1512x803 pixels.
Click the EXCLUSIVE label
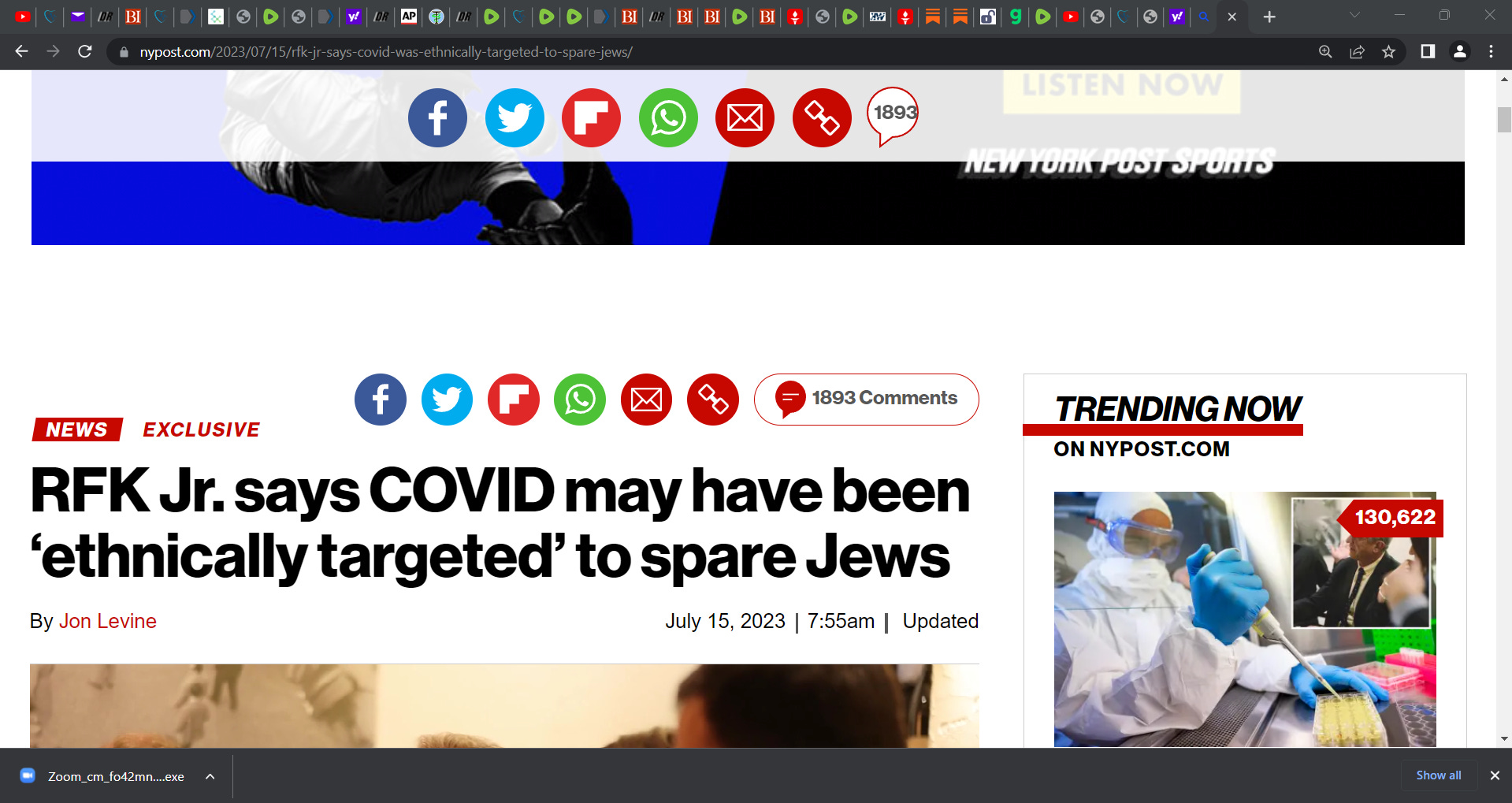pyautogui.click(x=201, y=429)
